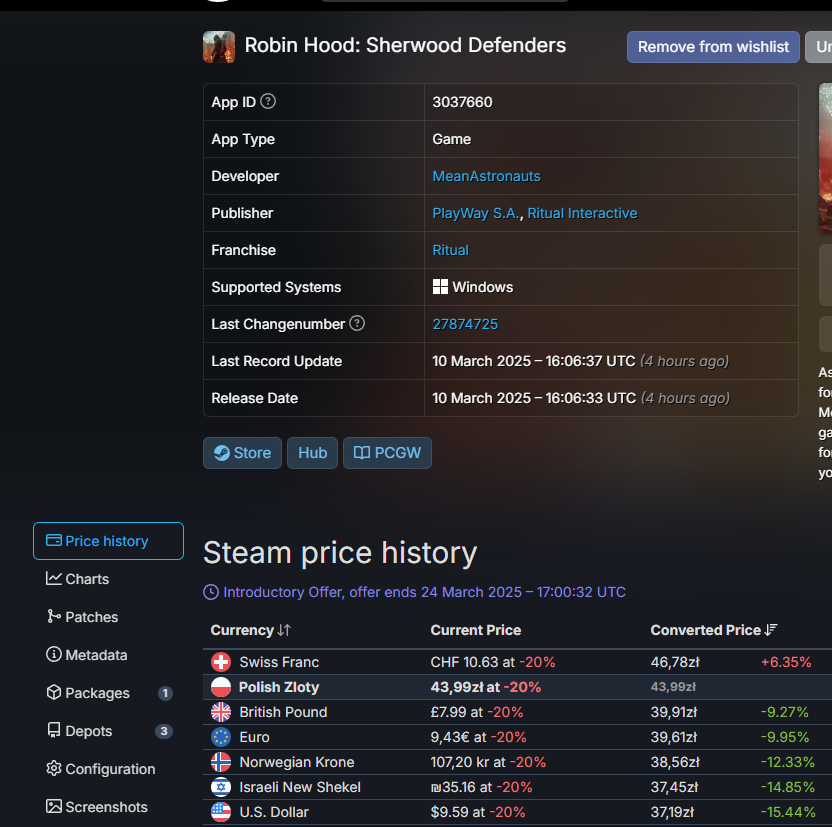
Task: Click the Polish flag icon
Action: tap(221, 687)
